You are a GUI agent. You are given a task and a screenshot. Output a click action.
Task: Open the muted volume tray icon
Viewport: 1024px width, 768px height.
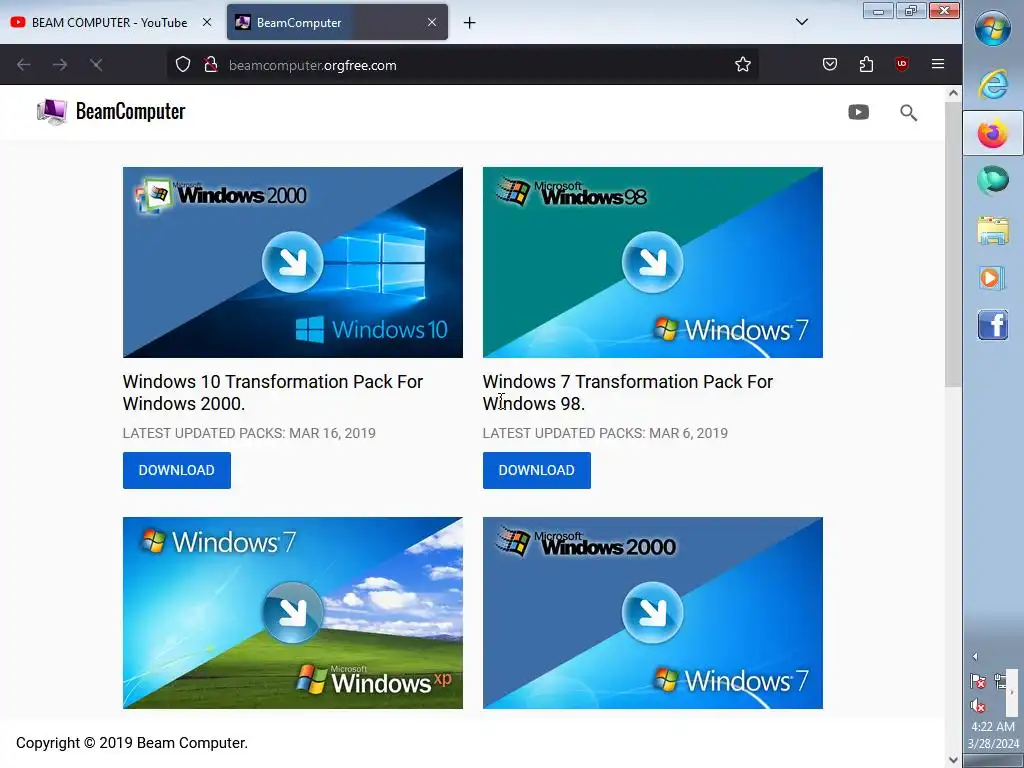[978, 705]
